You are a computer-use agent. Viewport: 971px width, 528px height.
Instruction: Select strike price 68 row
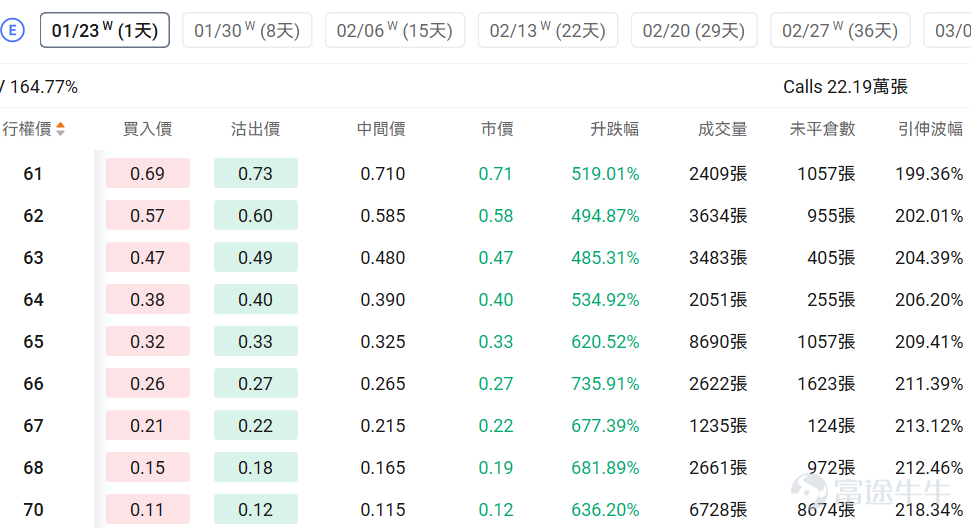pyautogui.click(x=33, y=468)
